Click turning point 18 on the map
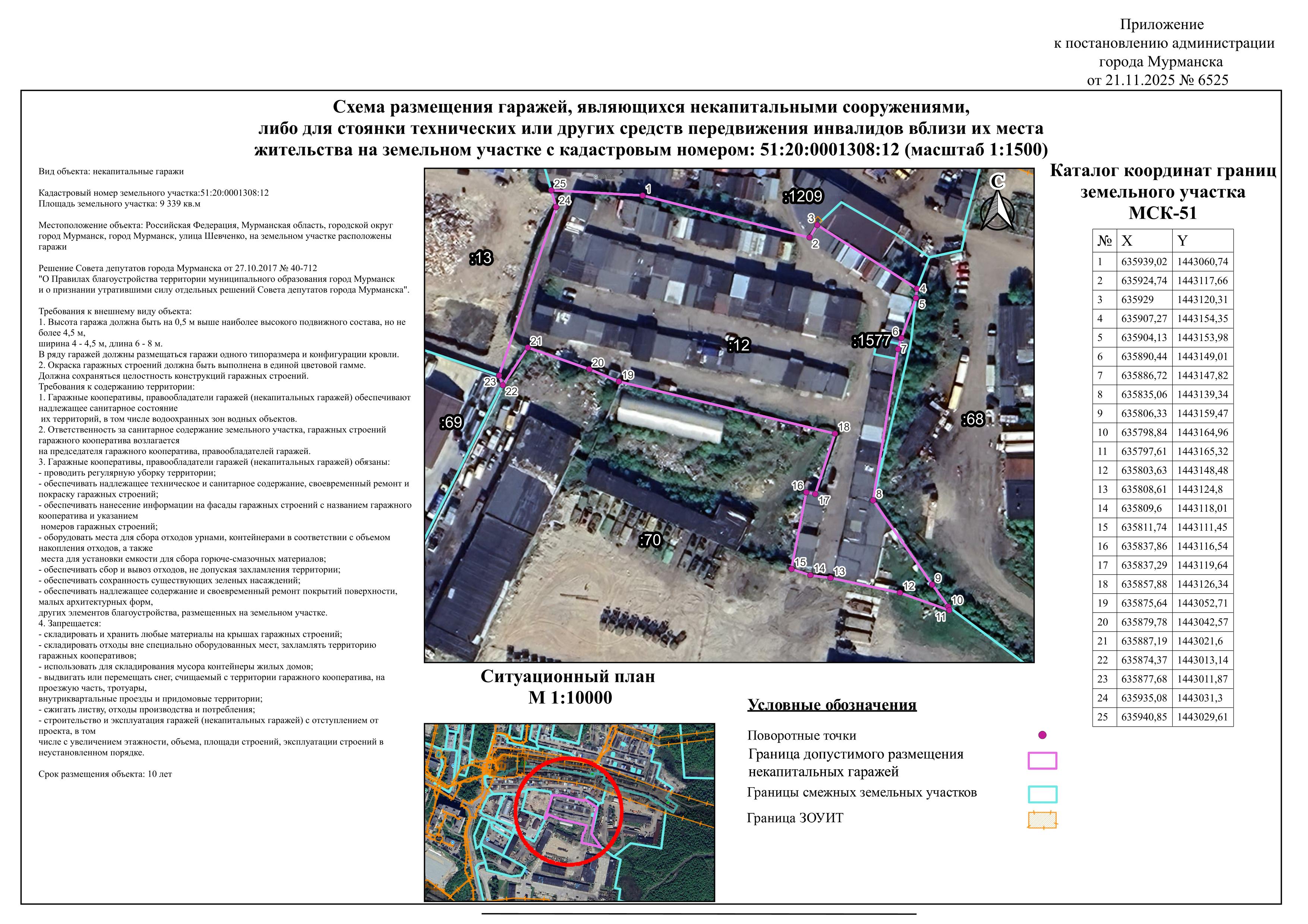 tap(834, 434)
